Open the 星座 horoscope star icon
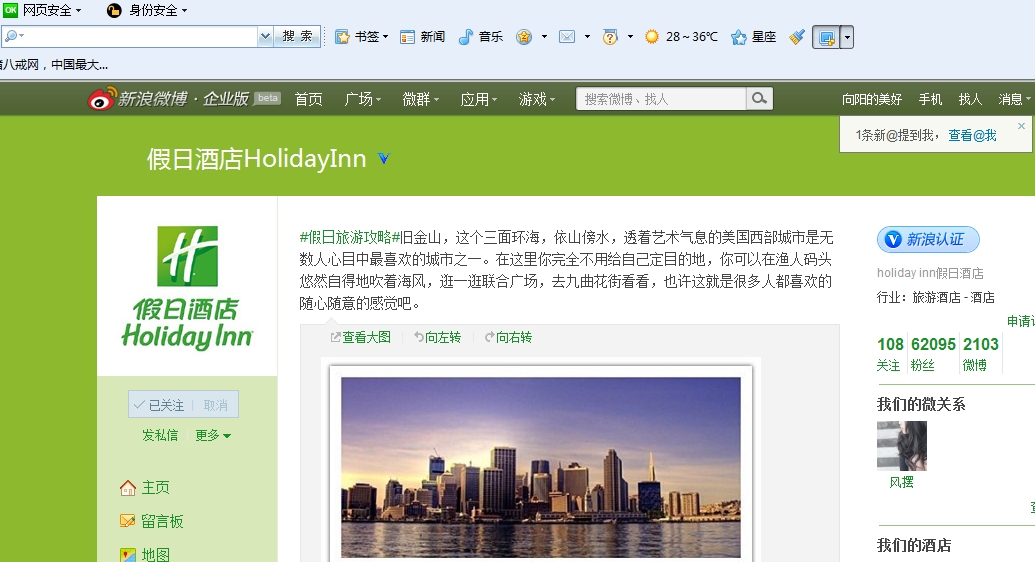 coord(739,37)
